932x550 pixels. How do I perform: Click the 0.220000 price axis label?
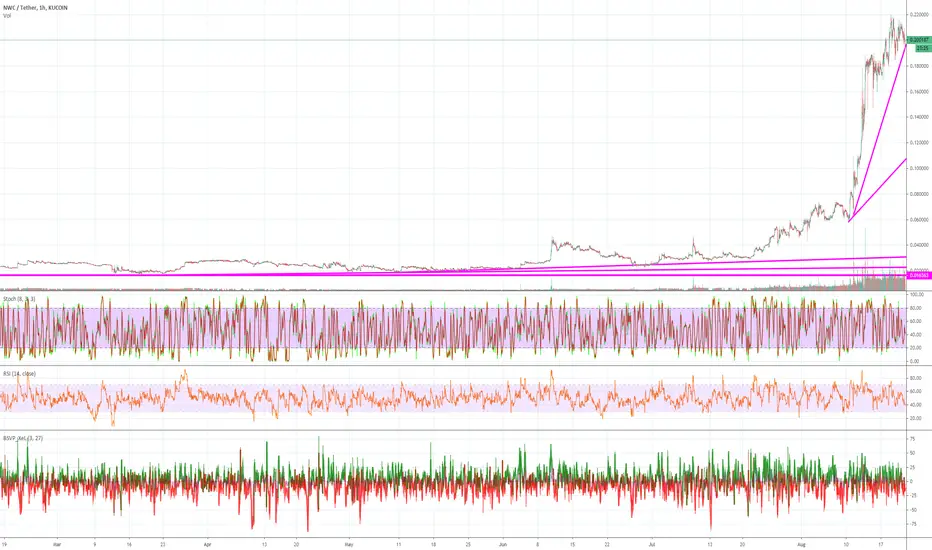pos(919,14)
